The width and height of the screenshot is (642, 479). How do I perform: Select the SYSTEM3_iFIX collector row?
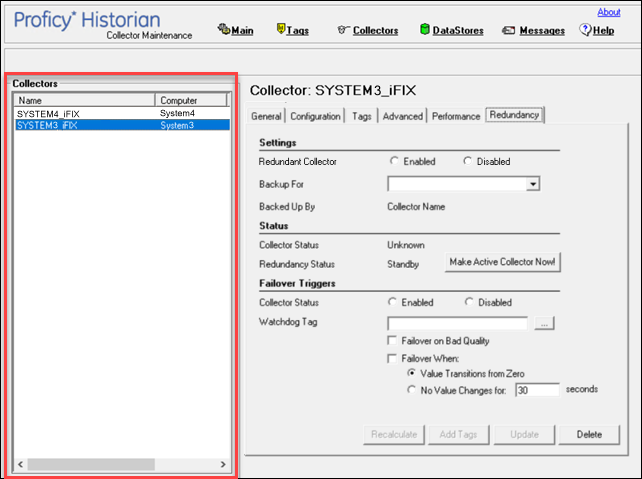122,125
